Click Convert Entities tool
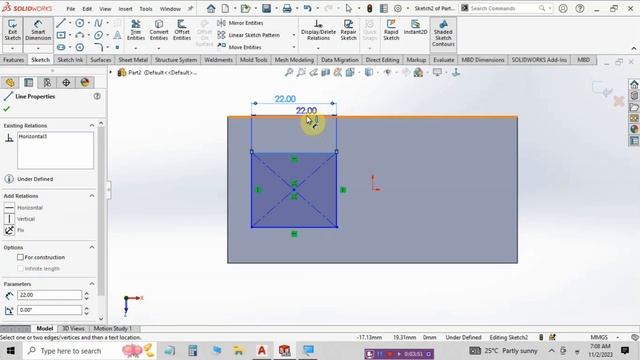 159,30
